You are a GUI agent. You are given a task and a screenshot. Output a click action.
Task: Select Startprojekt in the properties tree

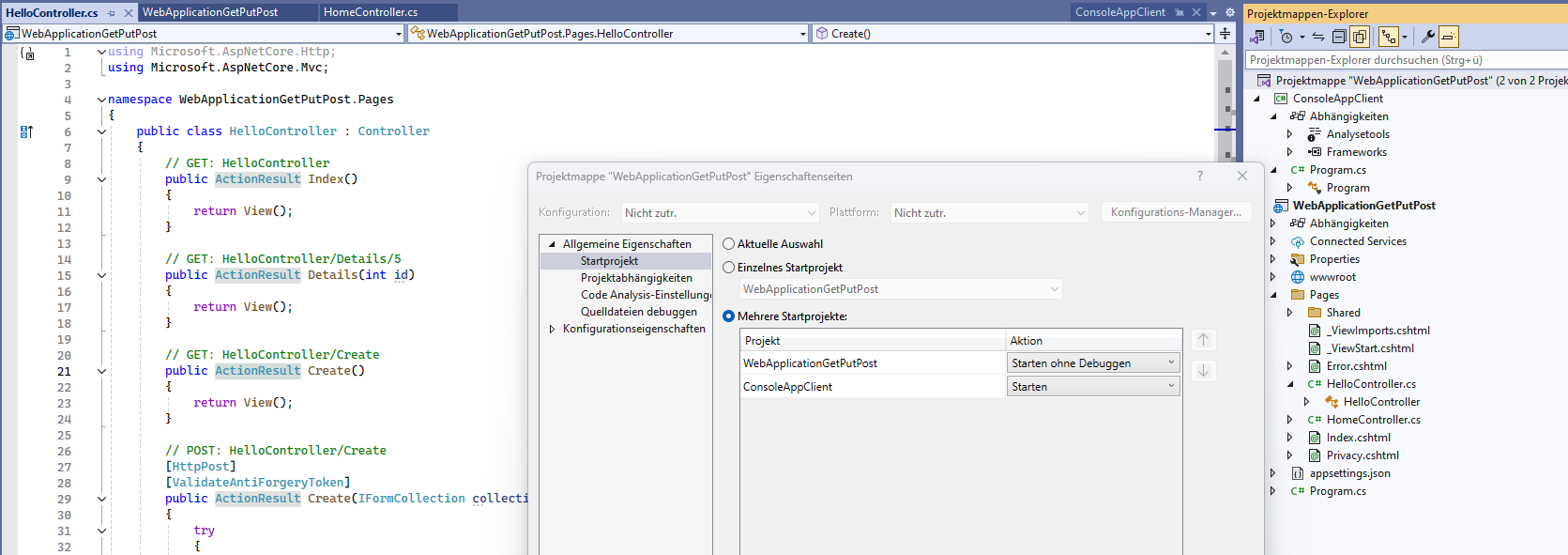[609, 261]
